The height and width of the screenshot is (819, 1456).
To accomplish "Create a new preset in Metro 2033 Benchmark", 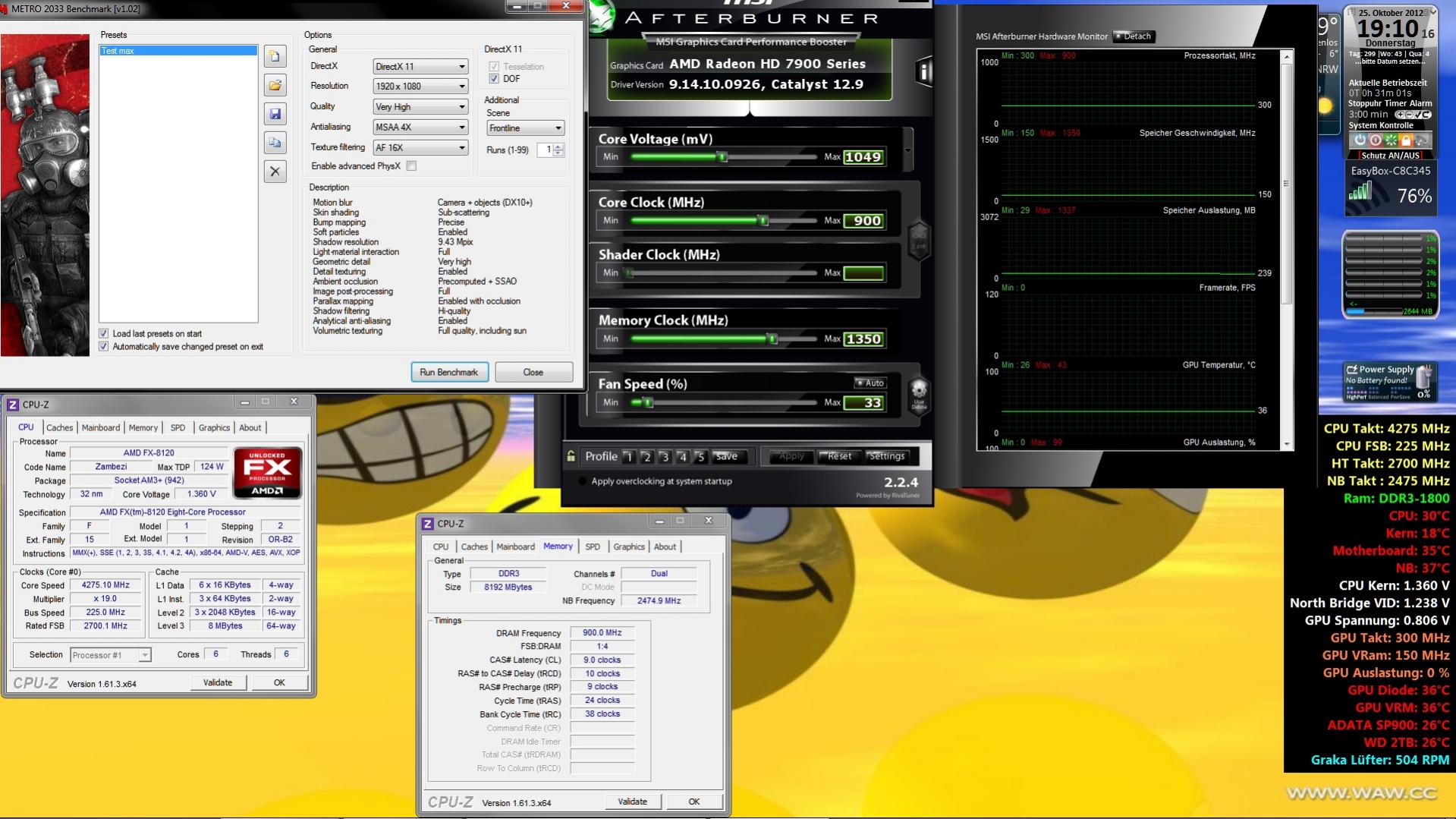I will click(275, 56).
